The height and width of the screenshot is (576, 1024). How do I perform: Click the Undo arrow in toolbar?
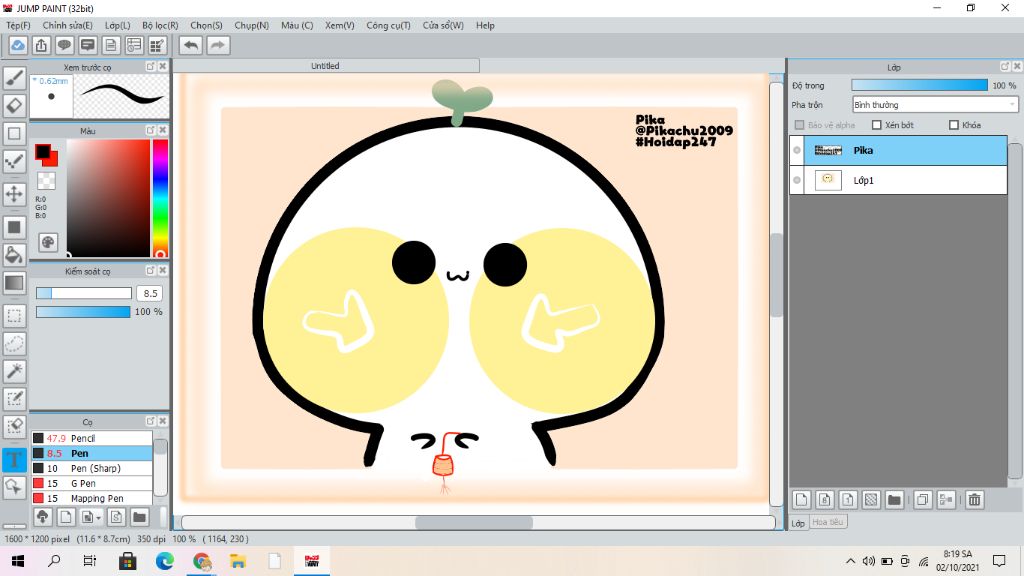(190, 45)
